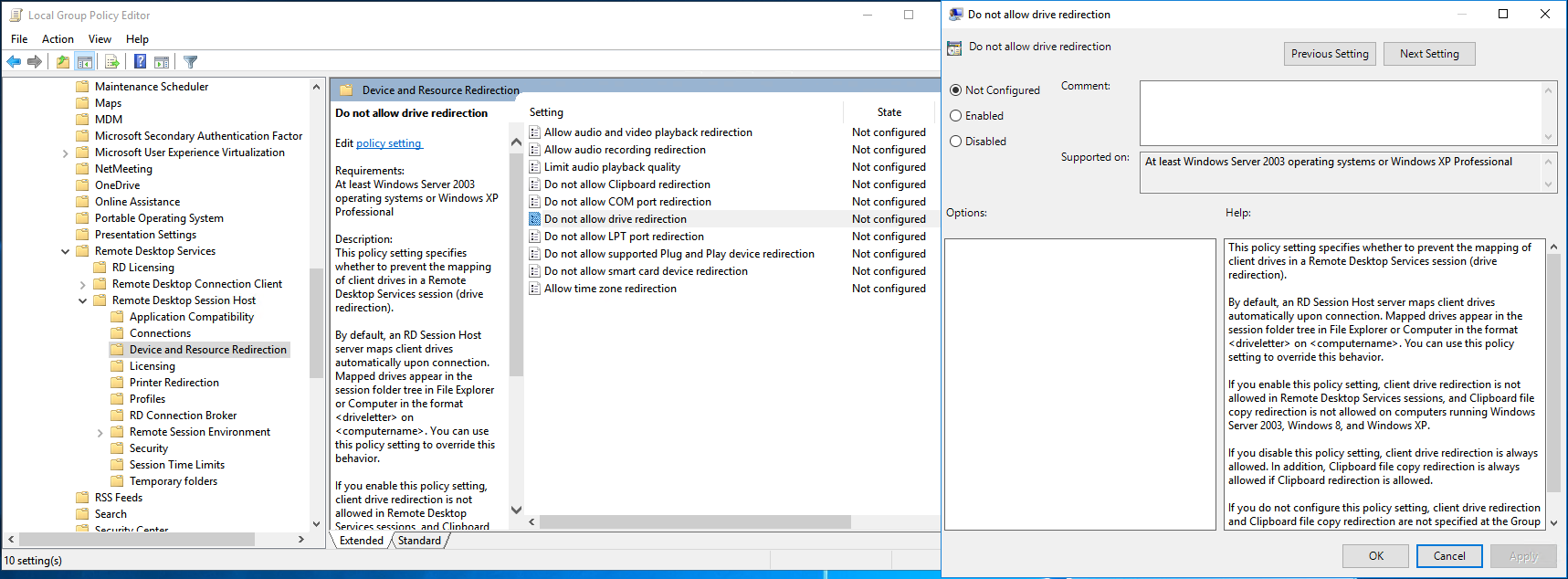Collapse the Remote Desktop Services tree node
The width and height of the screenshot is (1568, 579).
click(66, 251)
